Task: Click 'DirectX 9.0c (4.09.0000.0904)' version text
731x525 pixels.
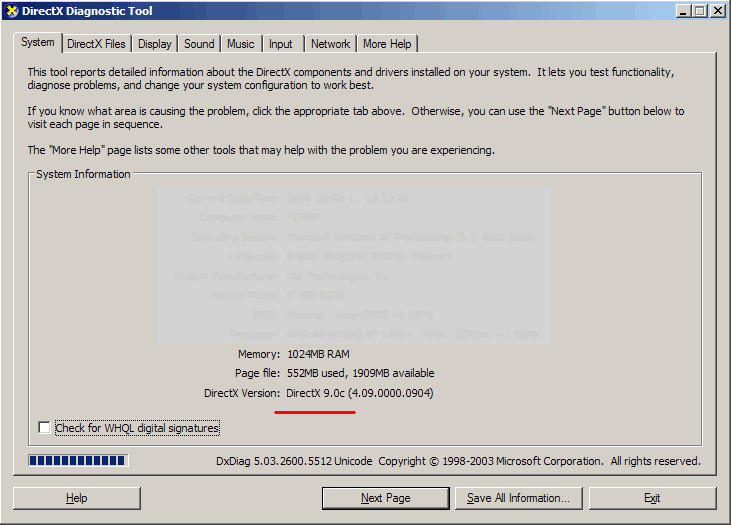Action: (x=360, y=394)
